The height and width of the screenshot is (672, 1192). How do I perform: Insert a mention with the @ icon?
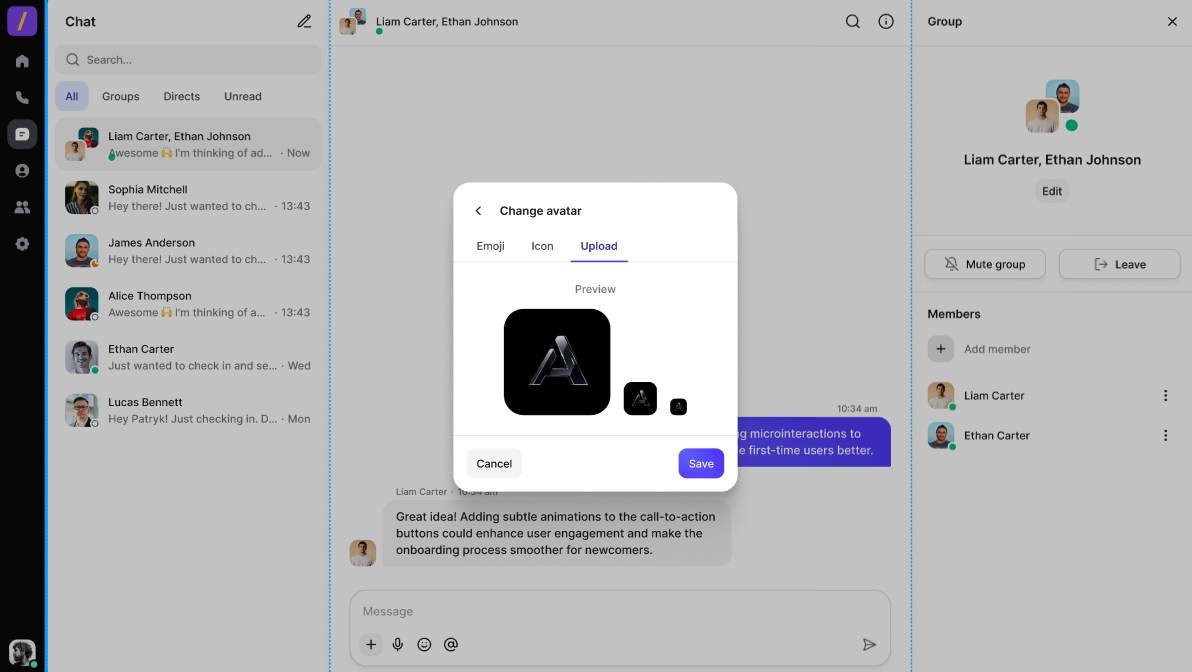(451, 645)
